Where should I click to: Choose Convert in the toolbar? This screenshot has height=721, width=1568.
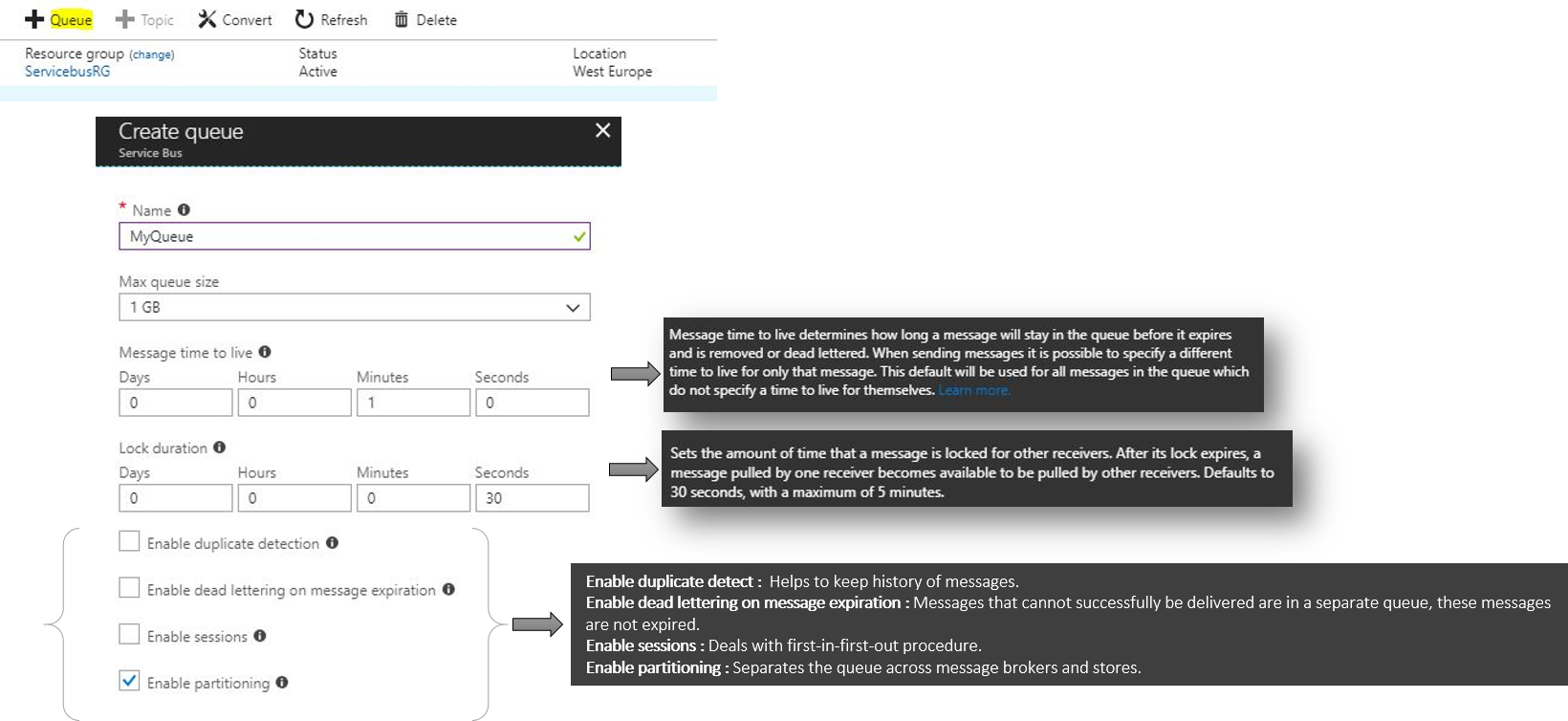pyautogui.click(x=247, y=19)
